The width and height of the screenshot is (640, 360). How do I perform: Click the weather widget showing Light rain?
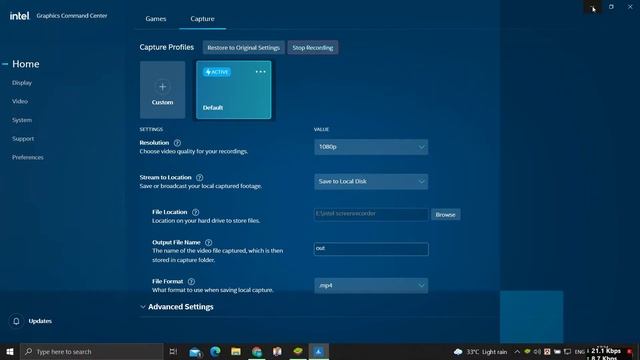pos(480,352)
